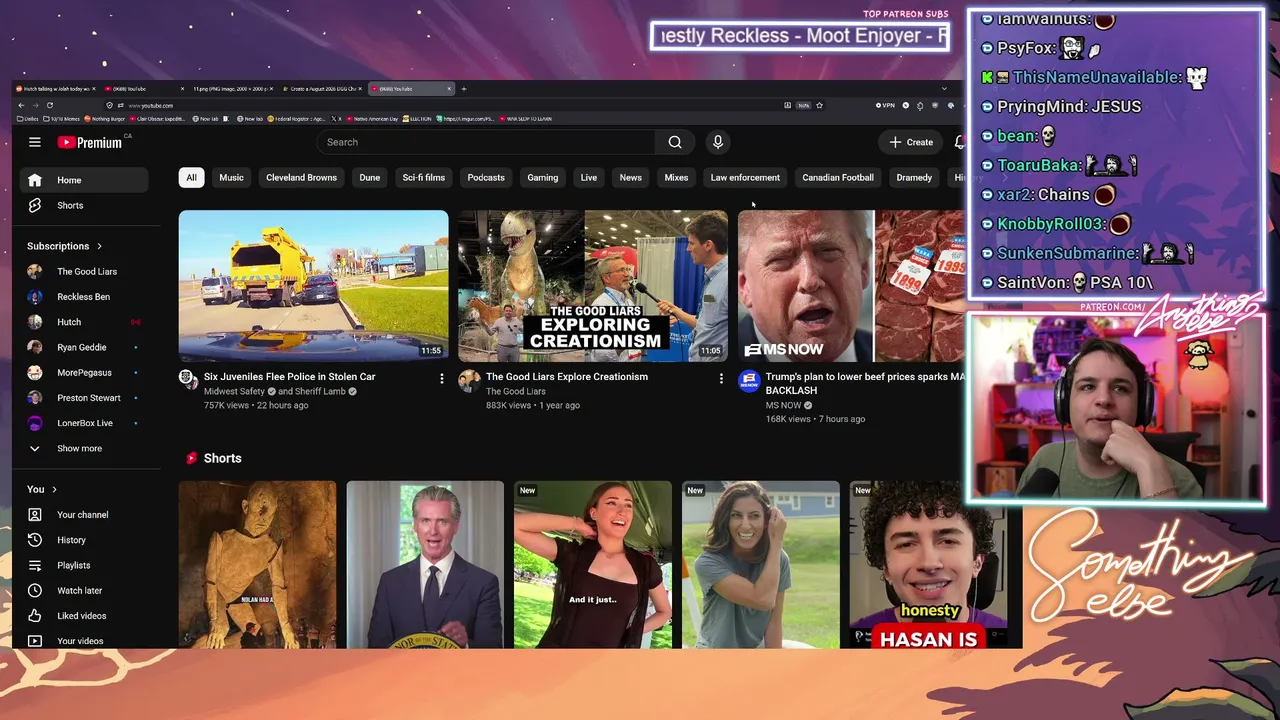Open Liked videos list
The image size is (1280, 720).
(84, 616)
